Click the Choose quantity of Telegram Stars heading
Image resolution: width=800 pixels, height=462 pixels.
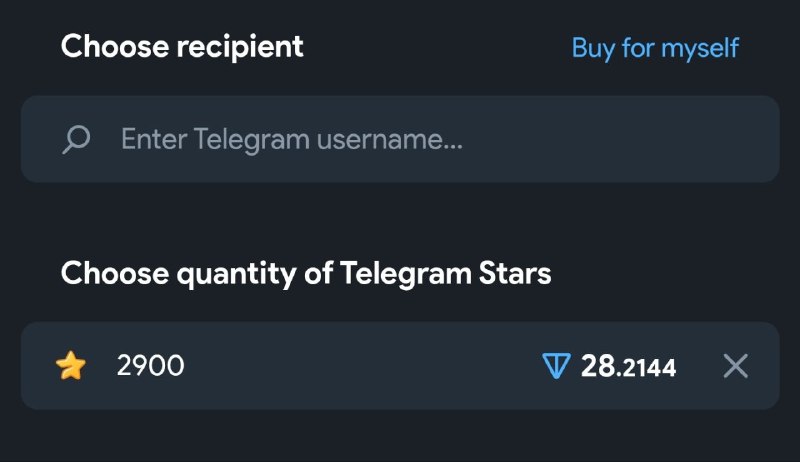pyautogui.click(x=306, y=273)
